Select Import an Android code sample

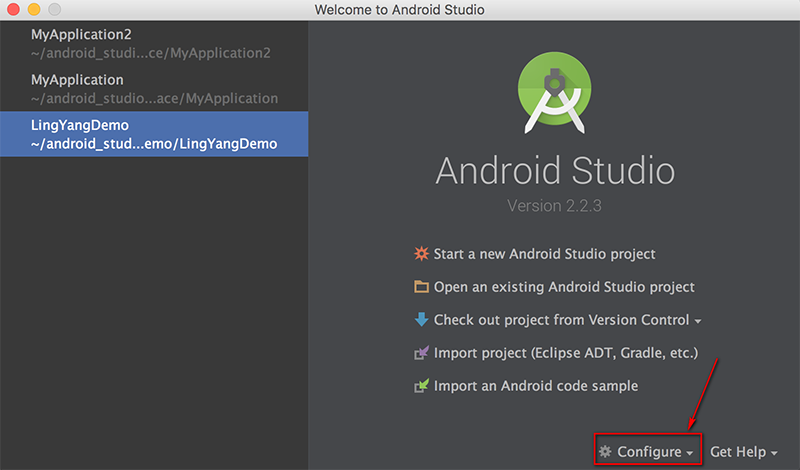pos(536,386)
